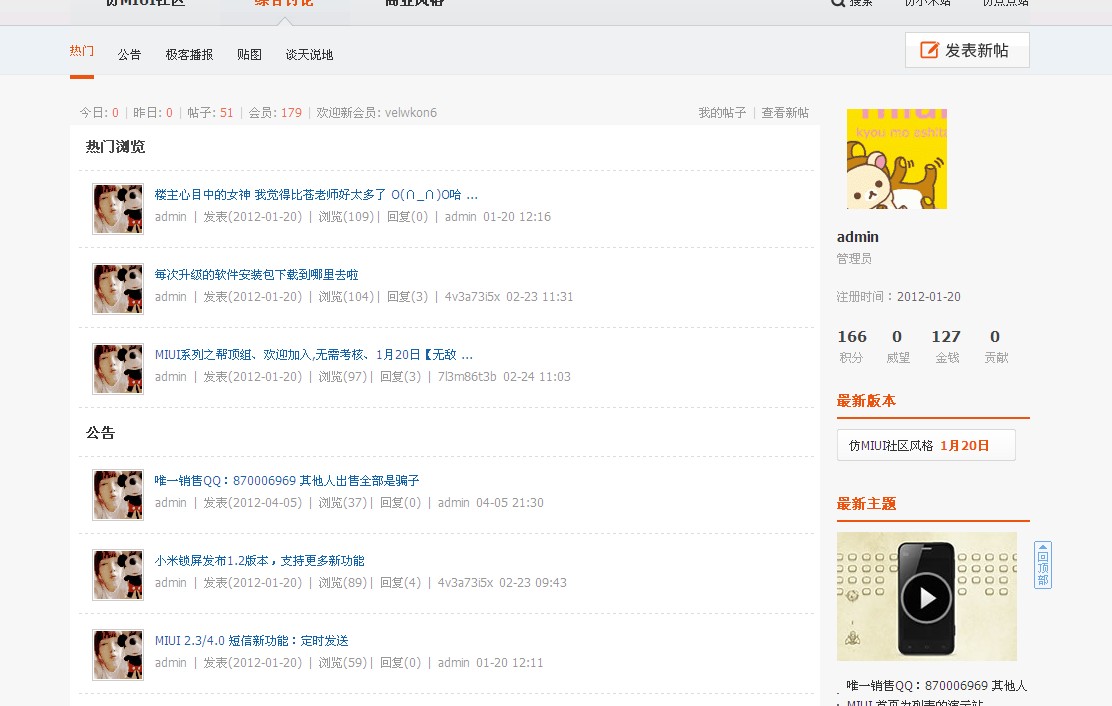This screenshot has width=1112, height=706.
Task: Click the 回顶部 back-to-top icon
Action: [x=1042, y=565]
